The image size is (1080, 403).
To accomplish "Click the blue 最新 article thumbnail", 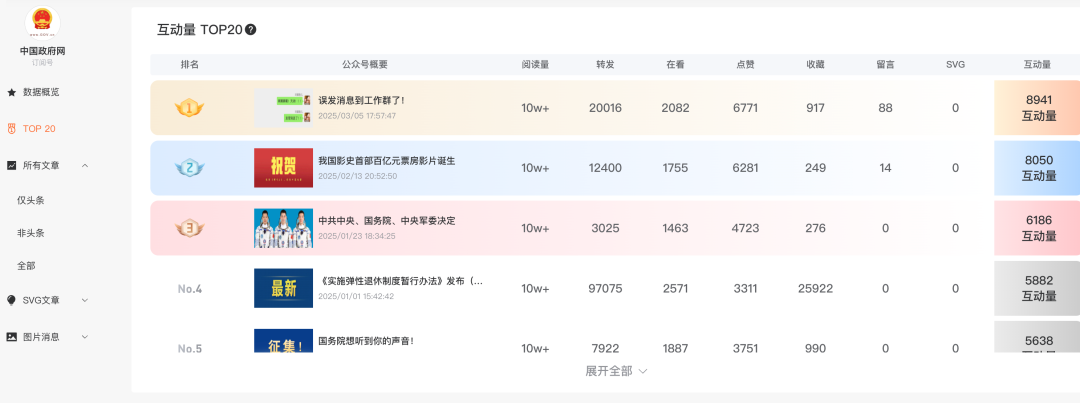I will coord(283,288).
